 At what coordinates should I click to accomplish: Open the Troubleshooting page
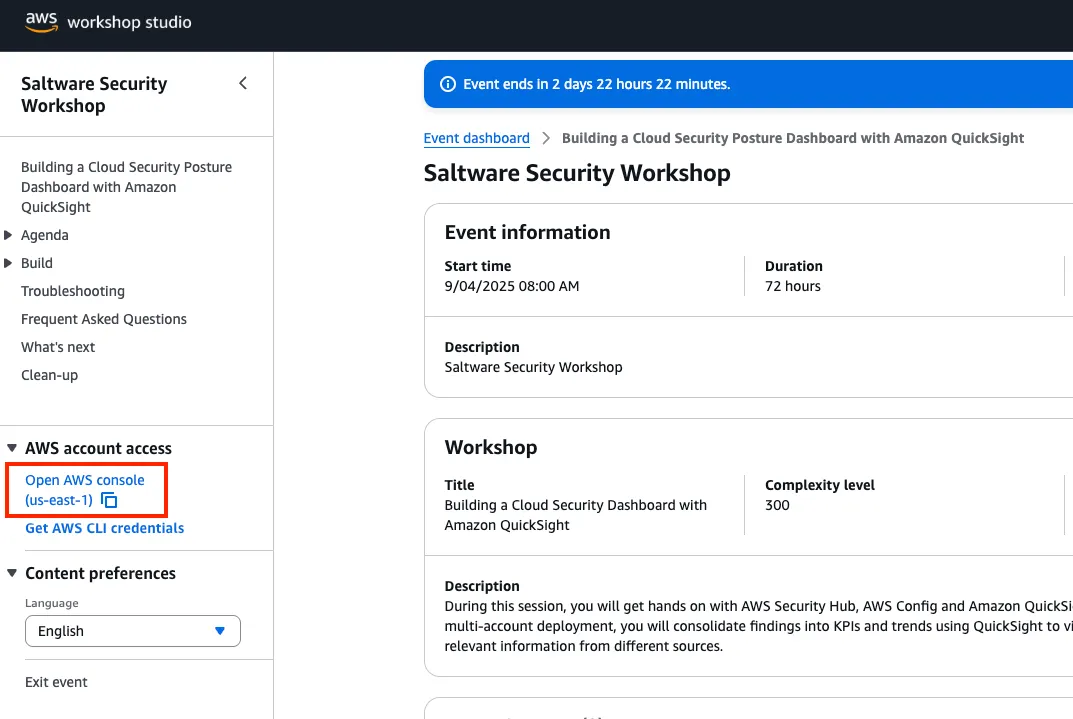tap(73, 291)
